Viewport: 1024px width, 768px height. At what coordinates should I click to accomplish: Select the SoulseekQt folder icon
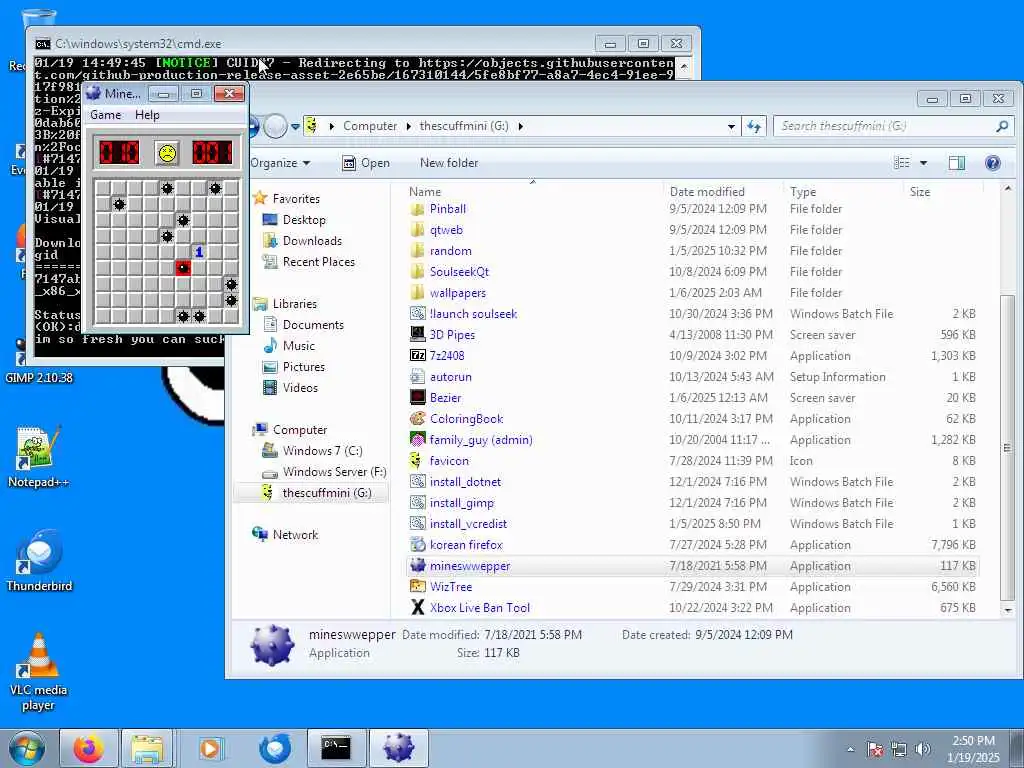point(417,272)
